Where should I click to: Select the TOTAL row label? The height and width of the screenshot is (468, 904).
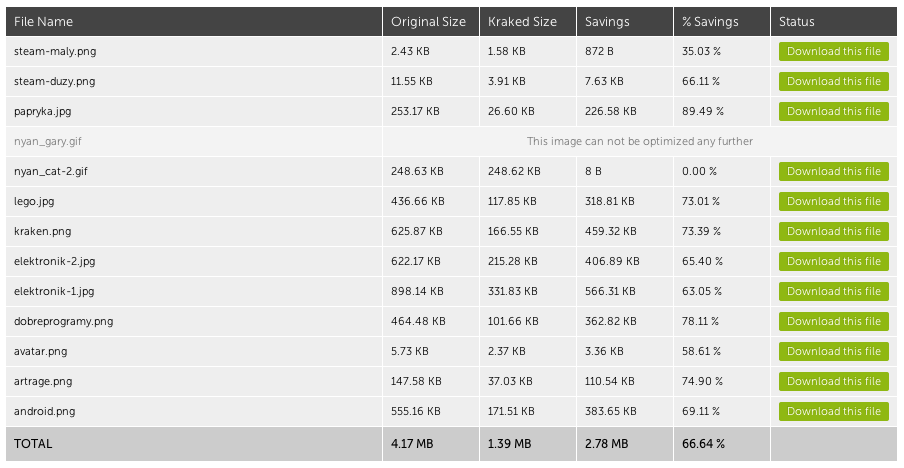click(x=33, y=444)
